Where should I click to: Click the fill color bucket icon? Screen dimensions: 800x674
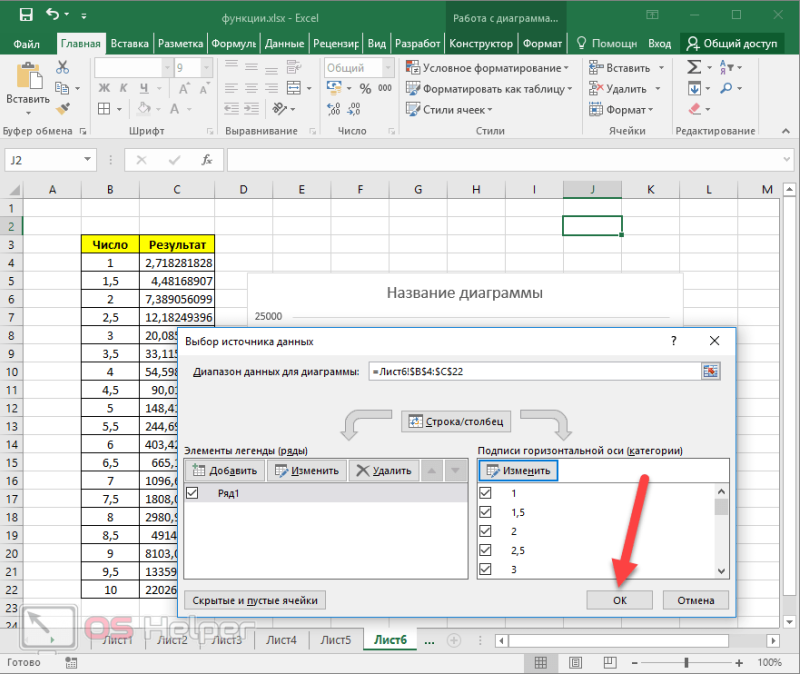144,108
